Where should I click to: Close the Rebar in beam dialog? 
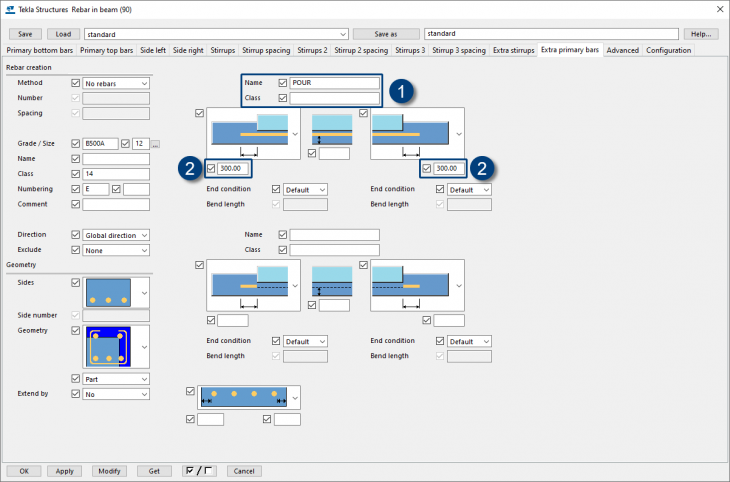coord(720,9)
